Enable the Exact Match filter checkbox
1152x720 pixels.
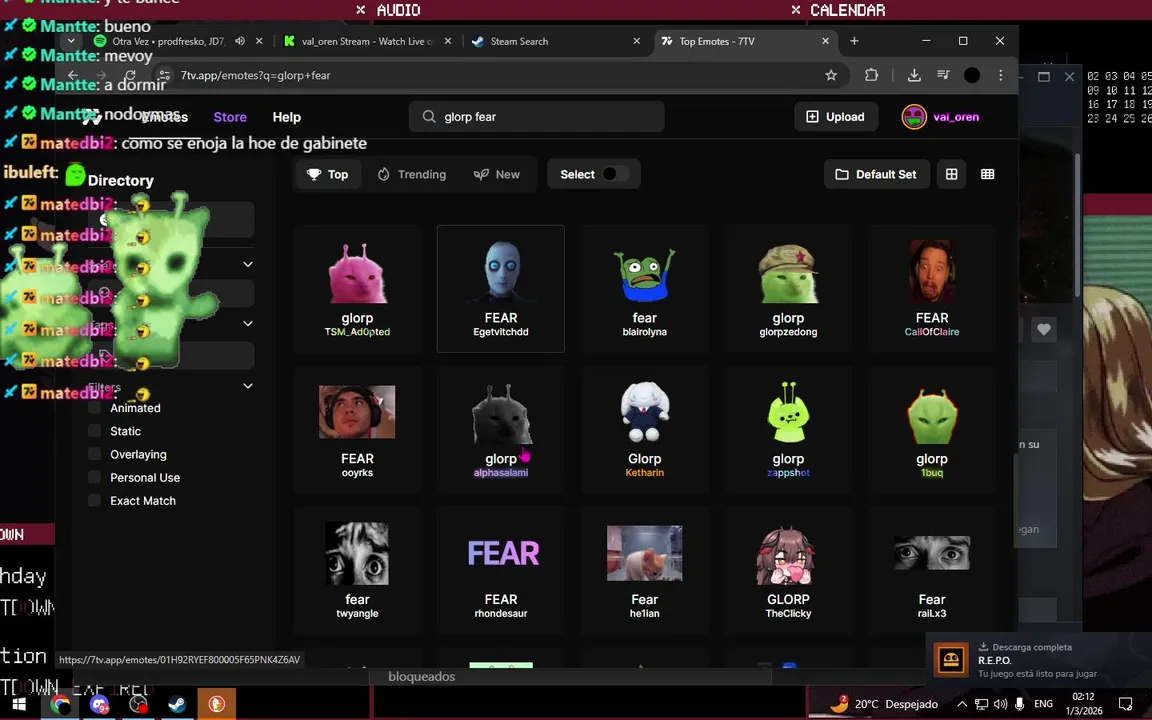[x=94, y=500]
